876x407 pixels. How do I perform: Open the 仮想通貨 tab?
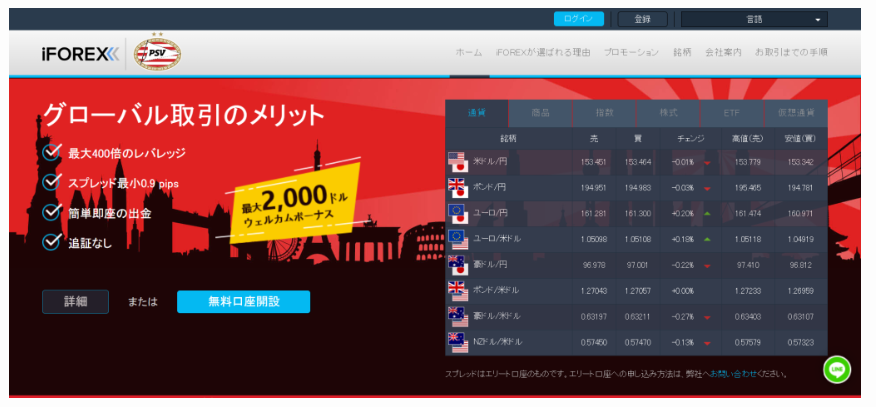point(796,113)
